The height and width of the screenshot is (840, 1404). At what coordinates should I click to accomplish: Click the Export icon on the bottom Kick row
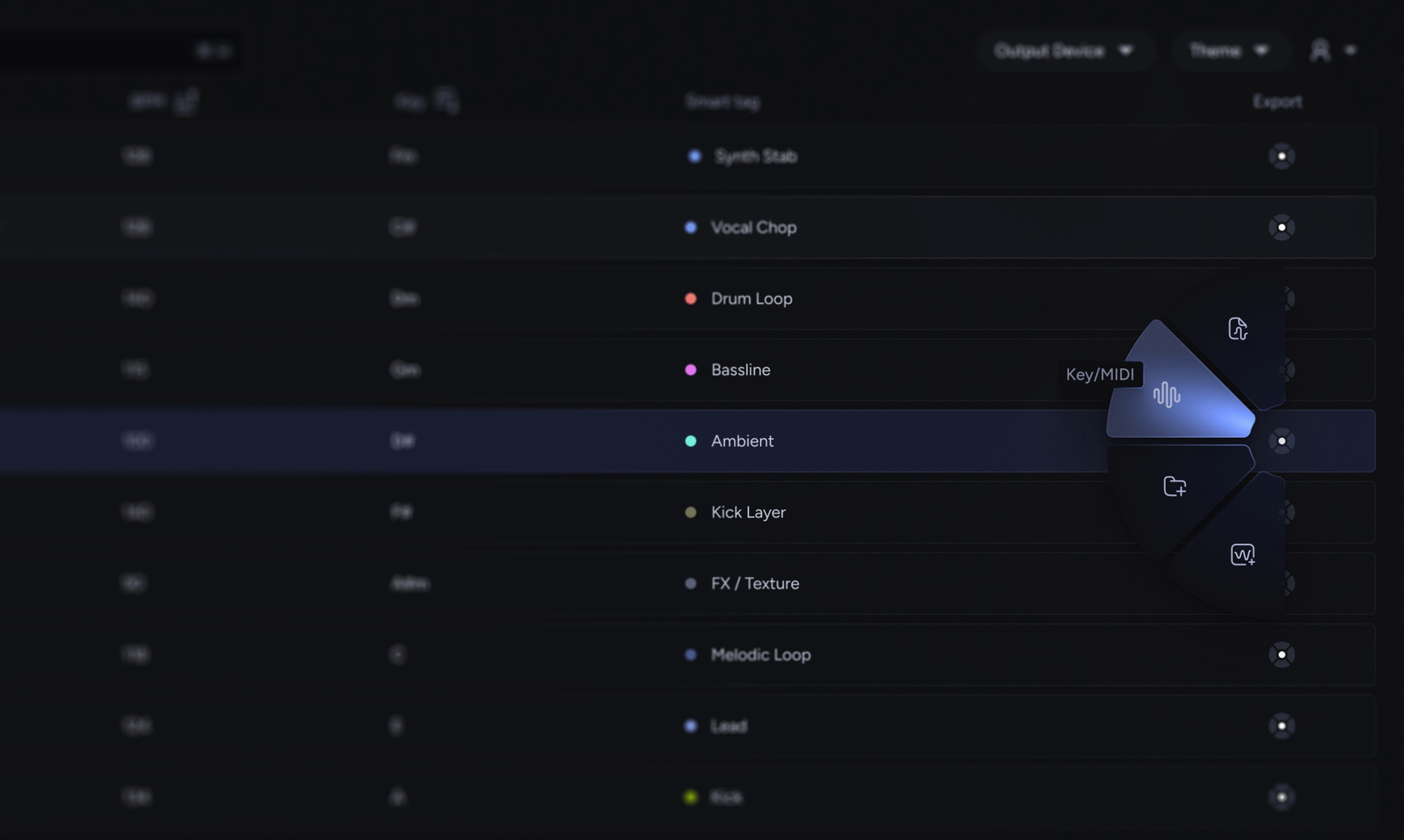(1282, 797)
